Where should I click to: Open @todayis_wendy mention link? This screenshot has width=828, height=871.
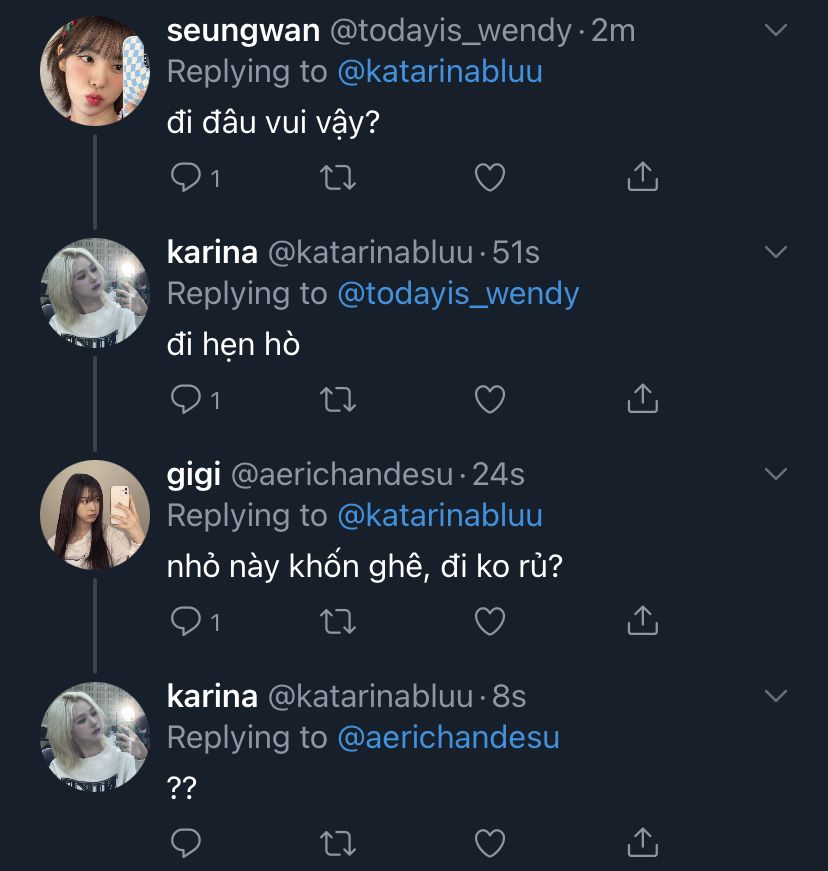tap(458, 294)
